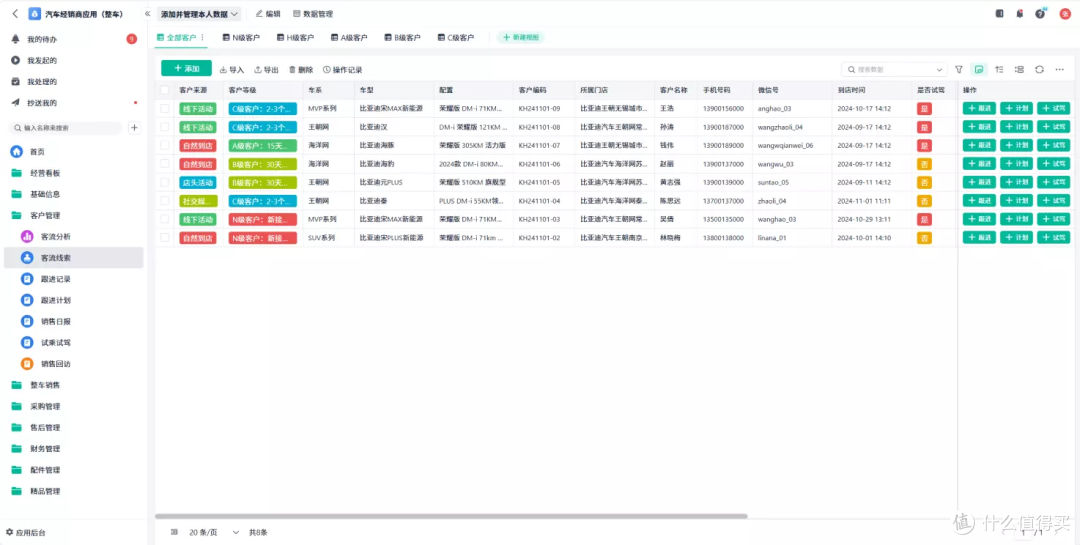Viewport: 1080px width, 545px height.
Task: Open the 跟进记录 page
Action: pos(55,279)
